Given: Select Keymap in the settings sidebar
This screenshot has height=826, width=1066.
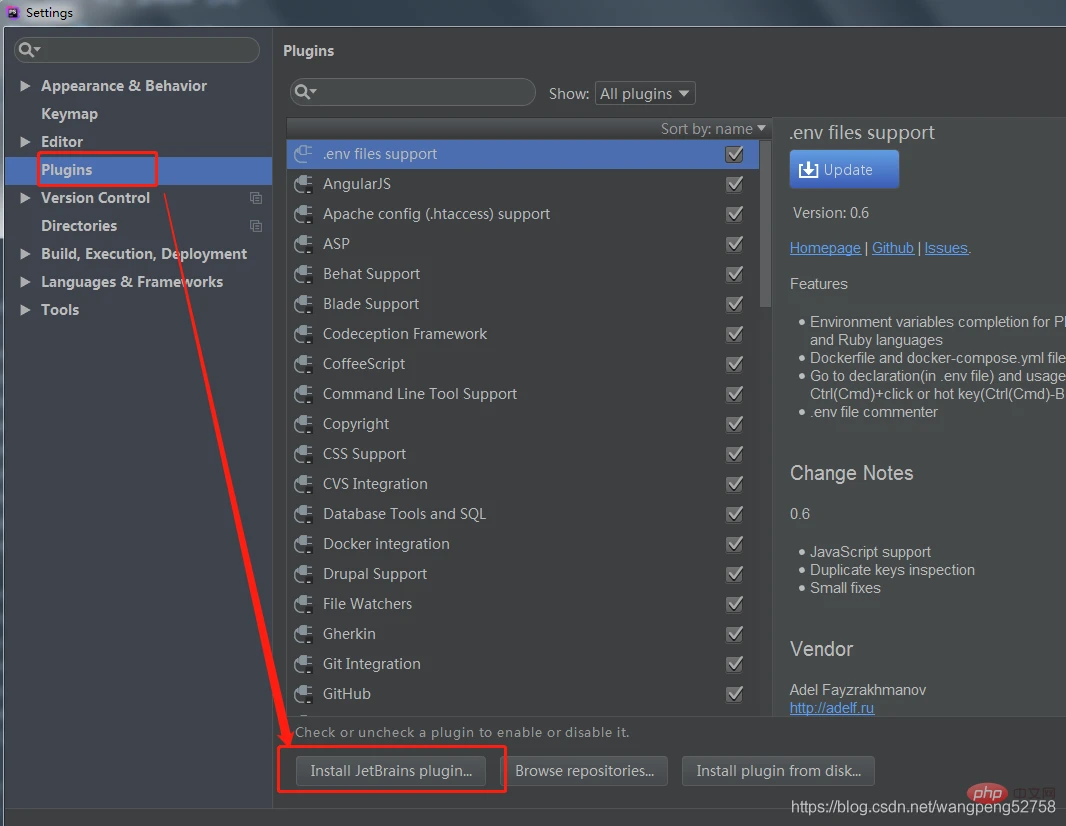Looking at the screenshot, I should [69, 114].
